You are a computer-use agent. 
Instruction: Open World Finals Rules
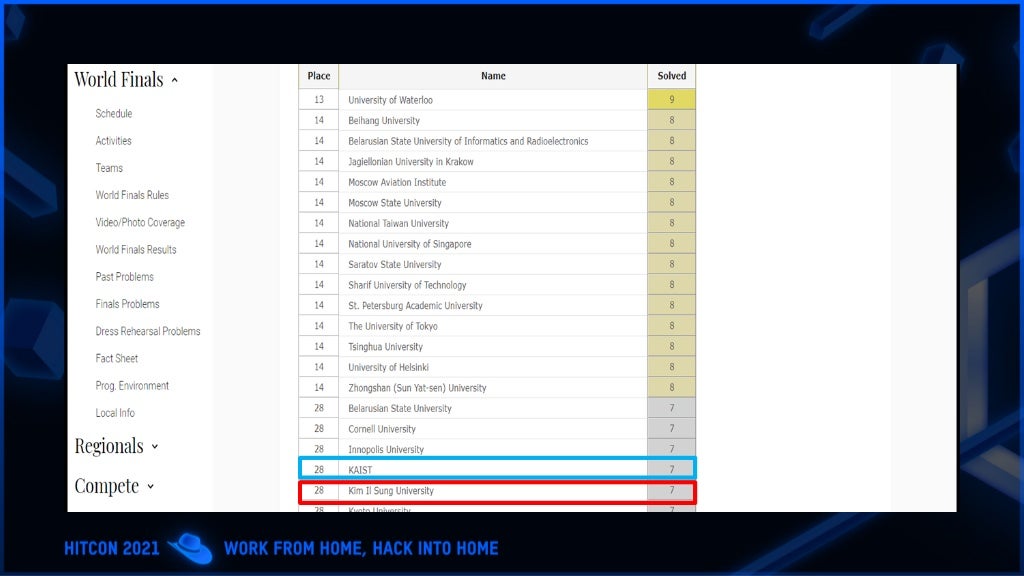132,195
